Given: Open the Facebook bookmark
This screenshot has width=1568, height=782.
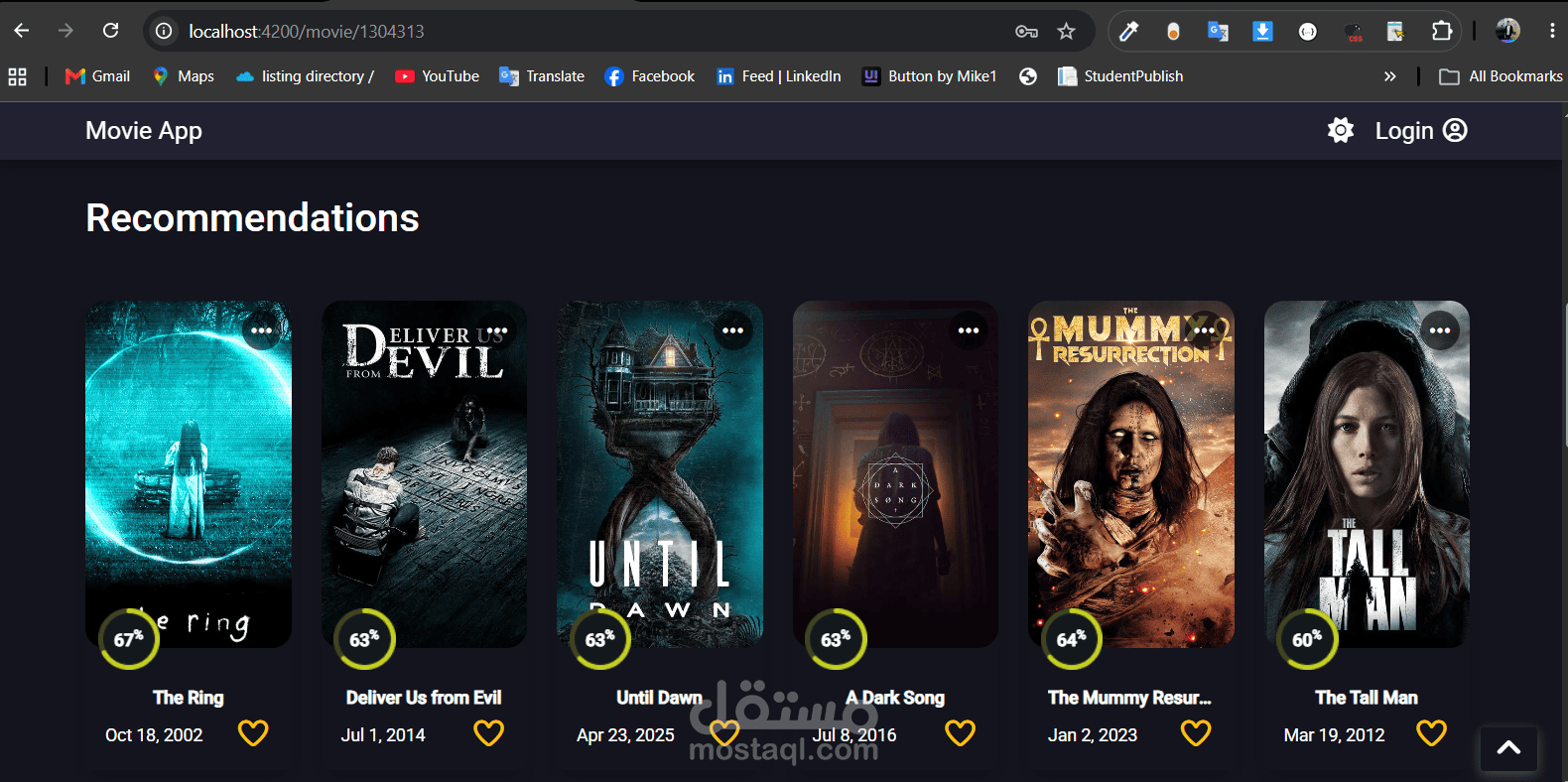Looking at the screenshot, I should (650, 76).
